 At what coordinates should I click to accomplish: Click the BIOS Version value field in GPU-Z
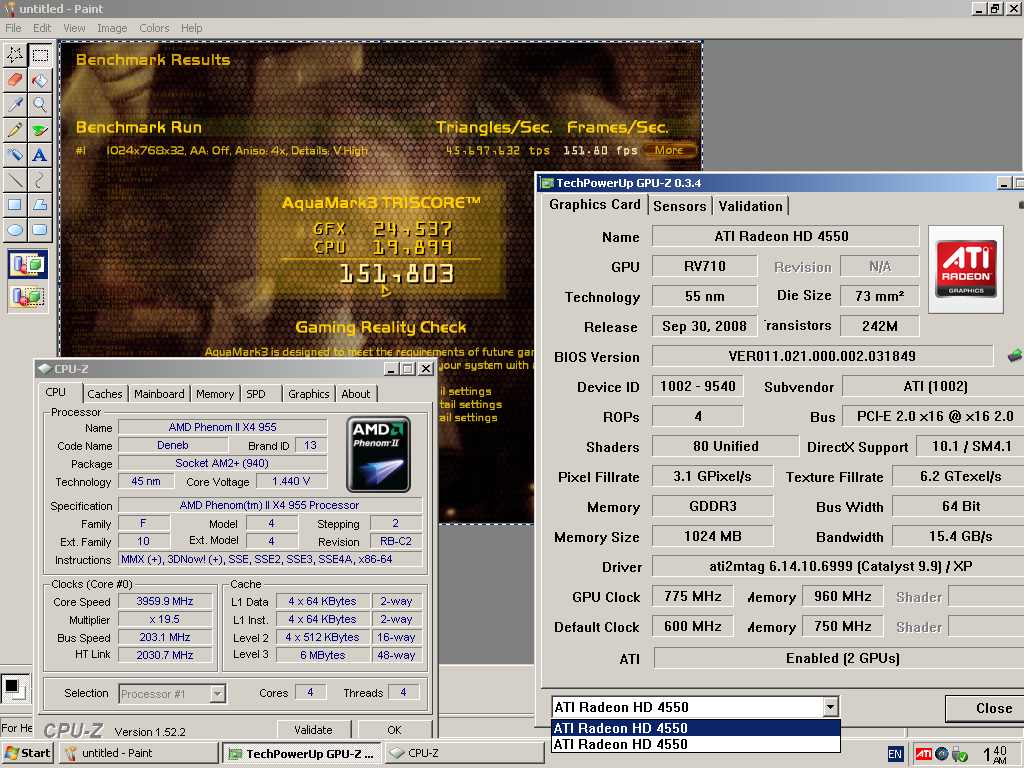(822, 356)
